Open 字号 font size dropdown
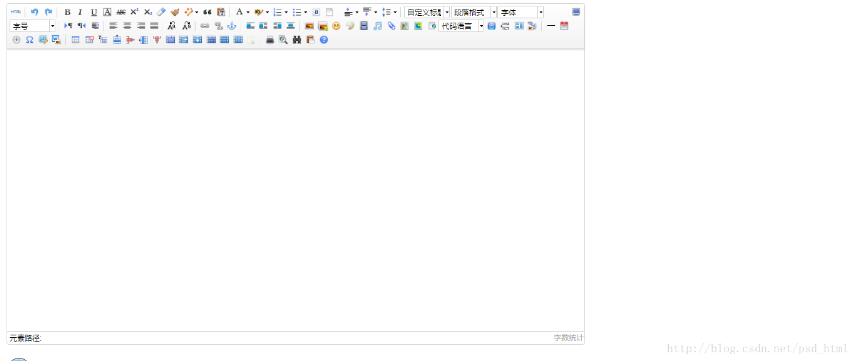Screen dimensions: 862x364 [32, 26]
